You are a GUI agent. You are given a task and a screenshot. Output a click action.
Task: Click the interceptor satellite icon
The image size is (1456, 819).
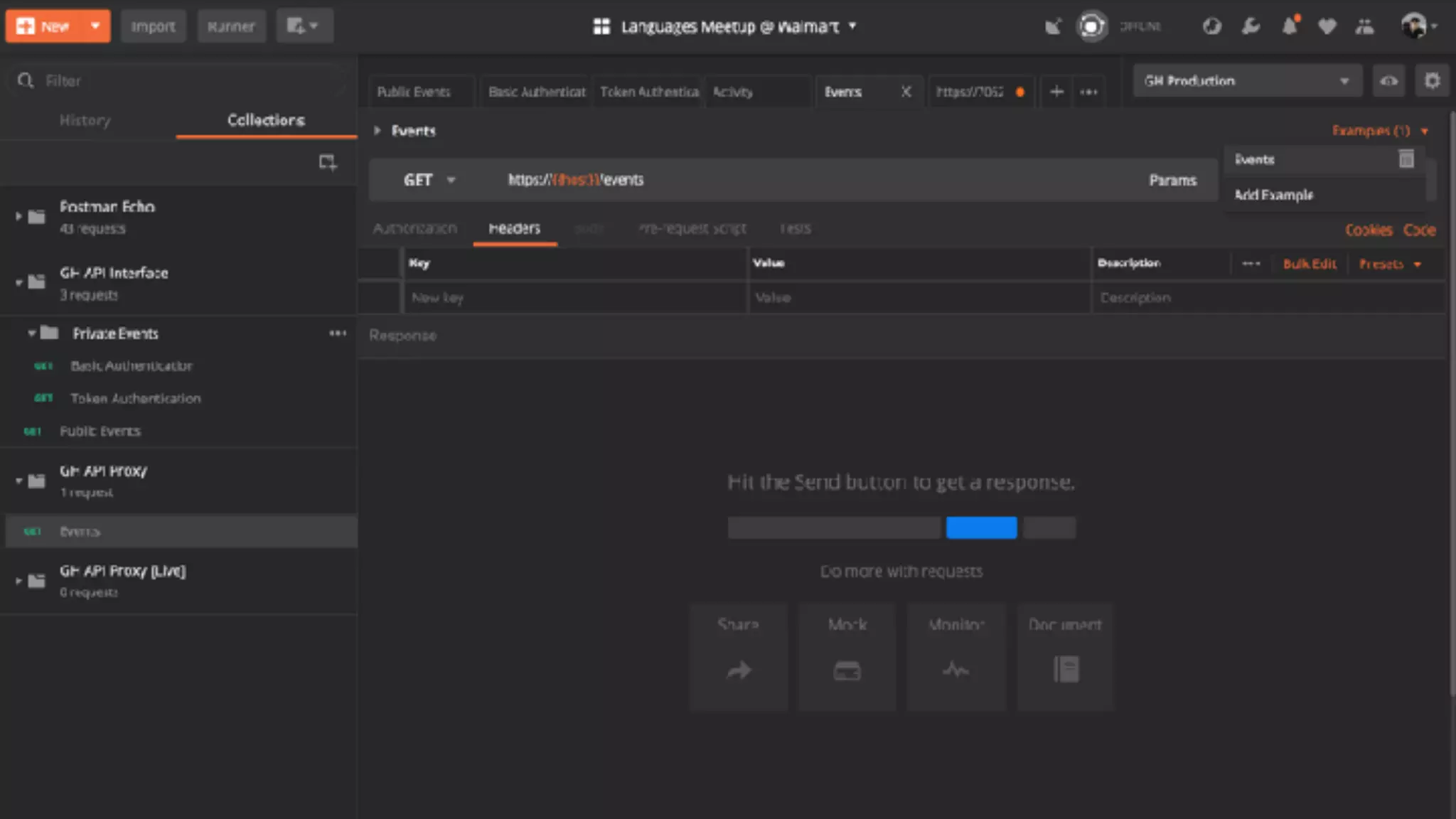click(x=1053, y=27)
